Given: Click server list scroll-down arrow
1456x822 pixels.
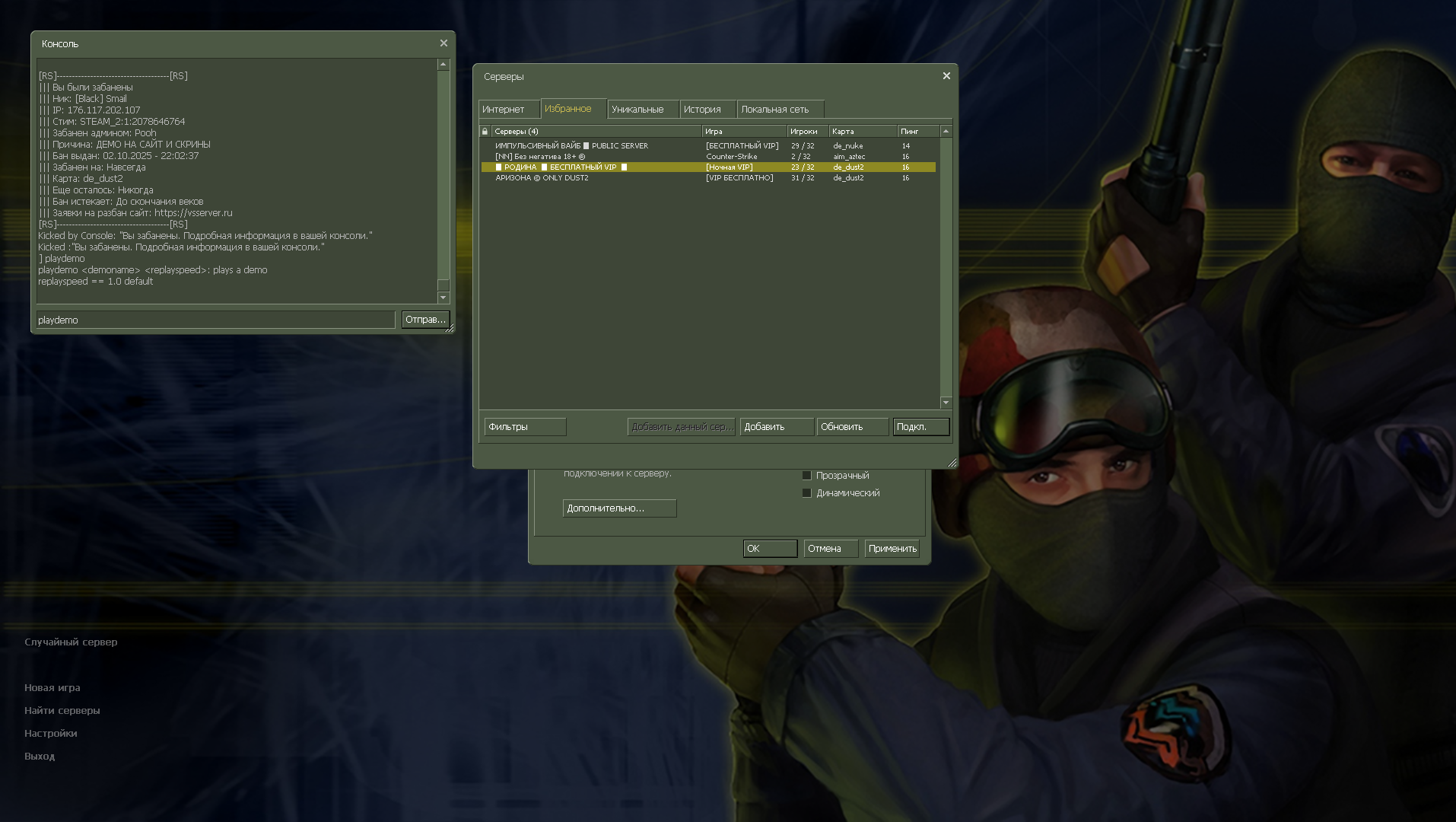Looking at the screenshot, I should pyautogui.click(x=946, y=403).
